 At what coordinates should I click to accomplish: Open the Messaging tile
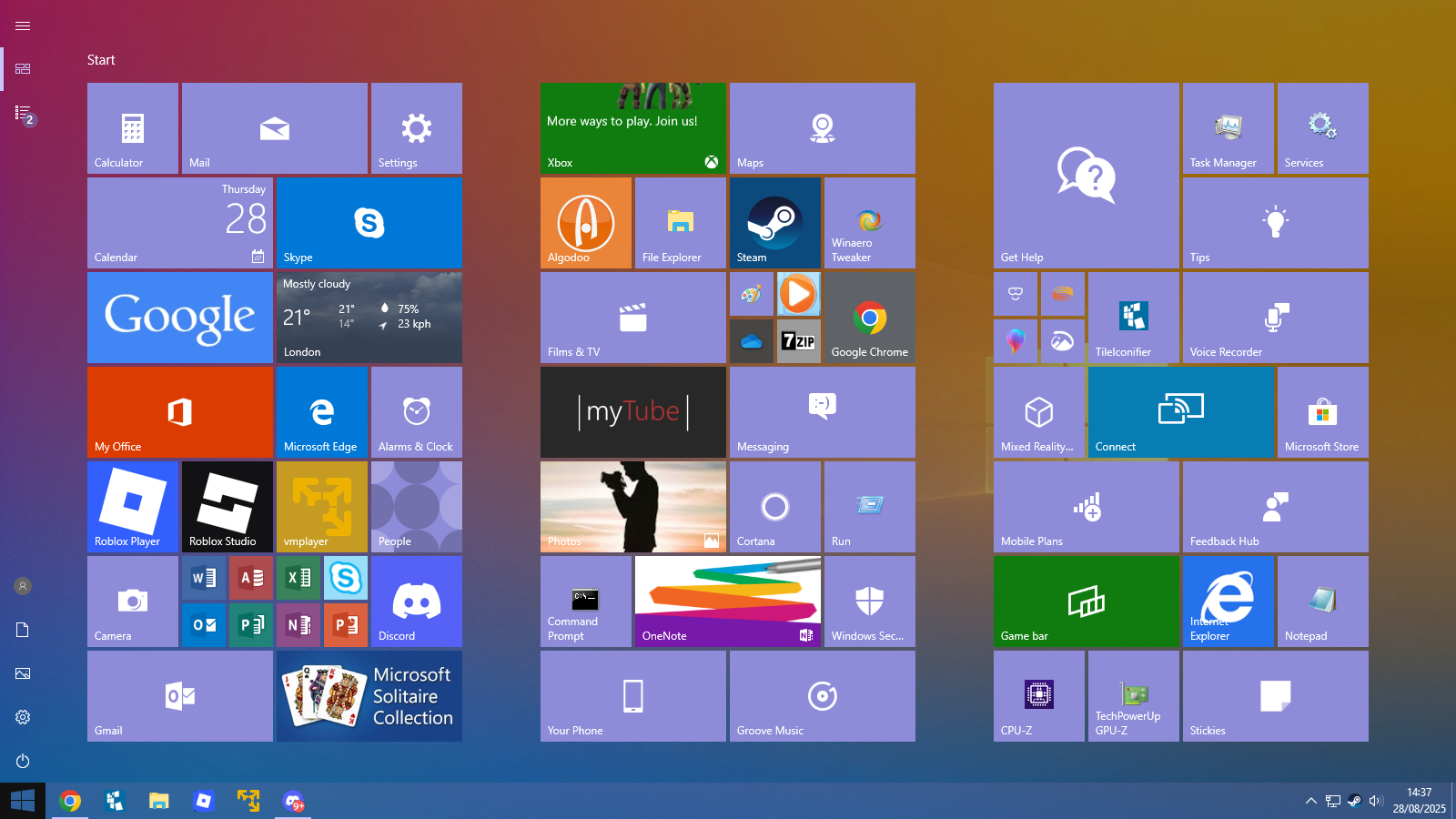[823, 412]
